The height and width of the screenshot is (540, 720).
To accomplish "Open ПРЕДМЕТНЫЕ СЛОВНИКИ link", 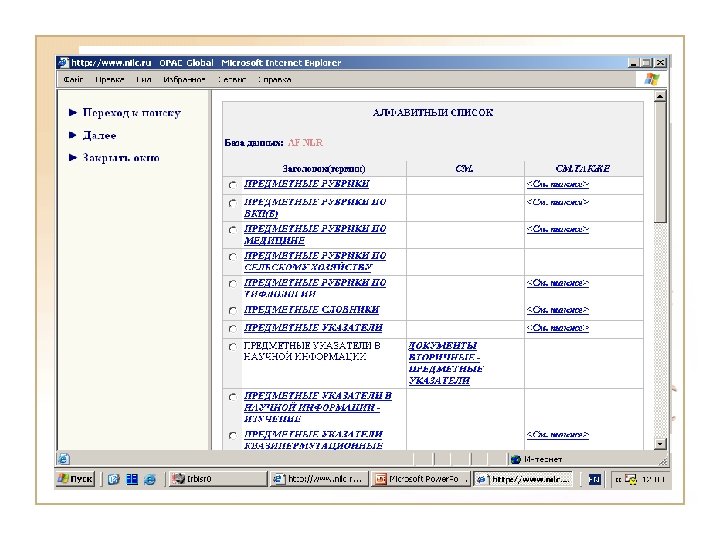I will [x=311, y=309].
